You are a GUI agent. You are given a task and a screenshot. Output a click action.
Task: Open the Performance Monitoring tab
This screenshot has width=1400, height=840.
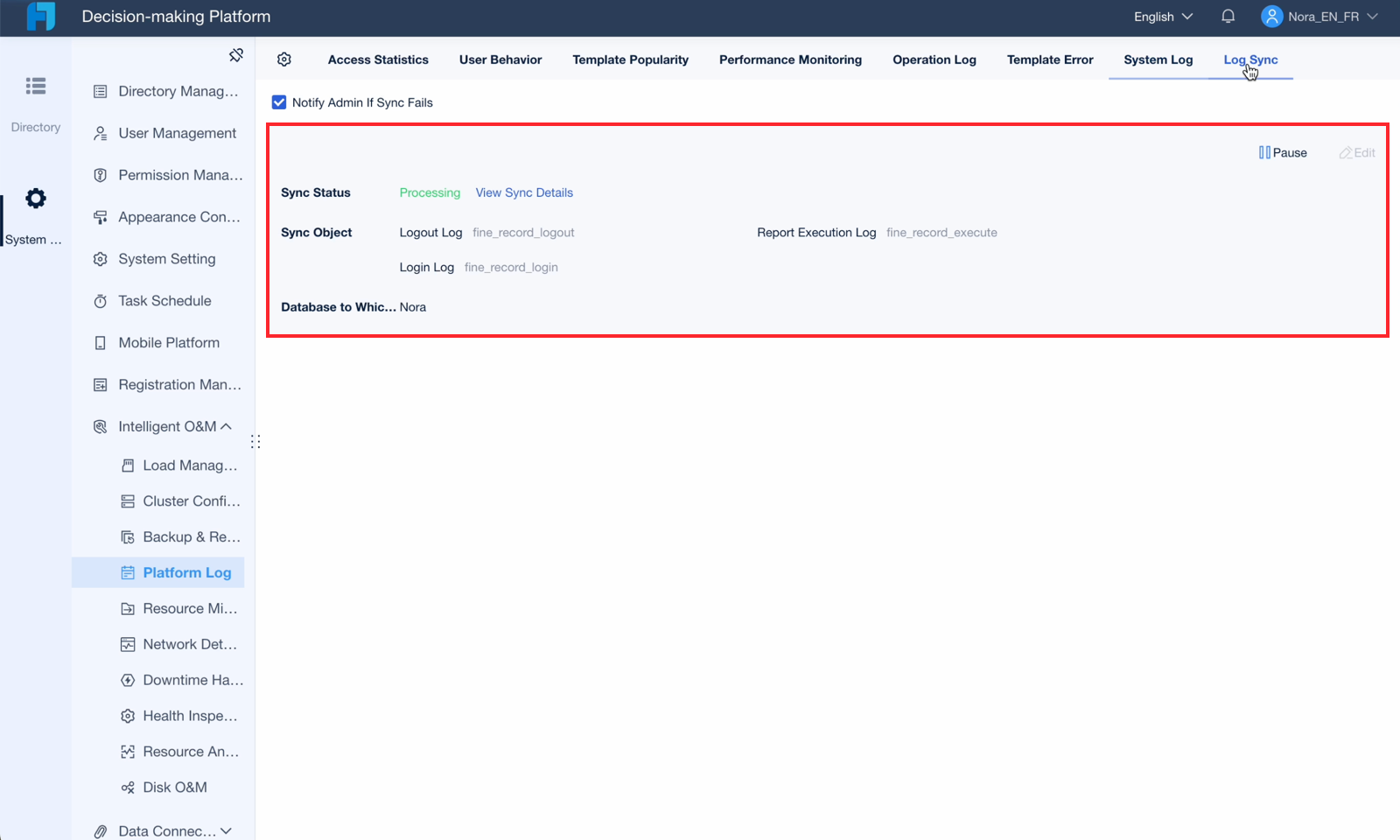pyautogui.click(x=790, y=59)
